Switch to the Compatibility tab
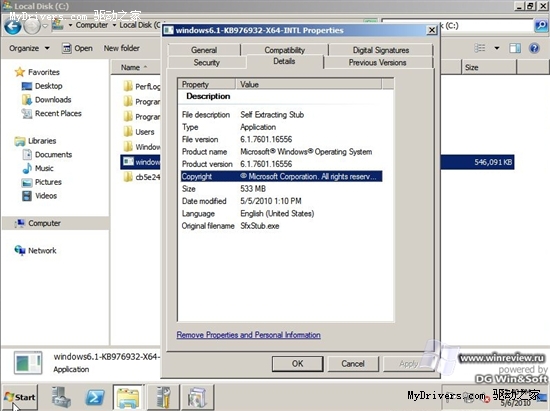The width and height of the screenshot is (550, 411). [284, 50]
